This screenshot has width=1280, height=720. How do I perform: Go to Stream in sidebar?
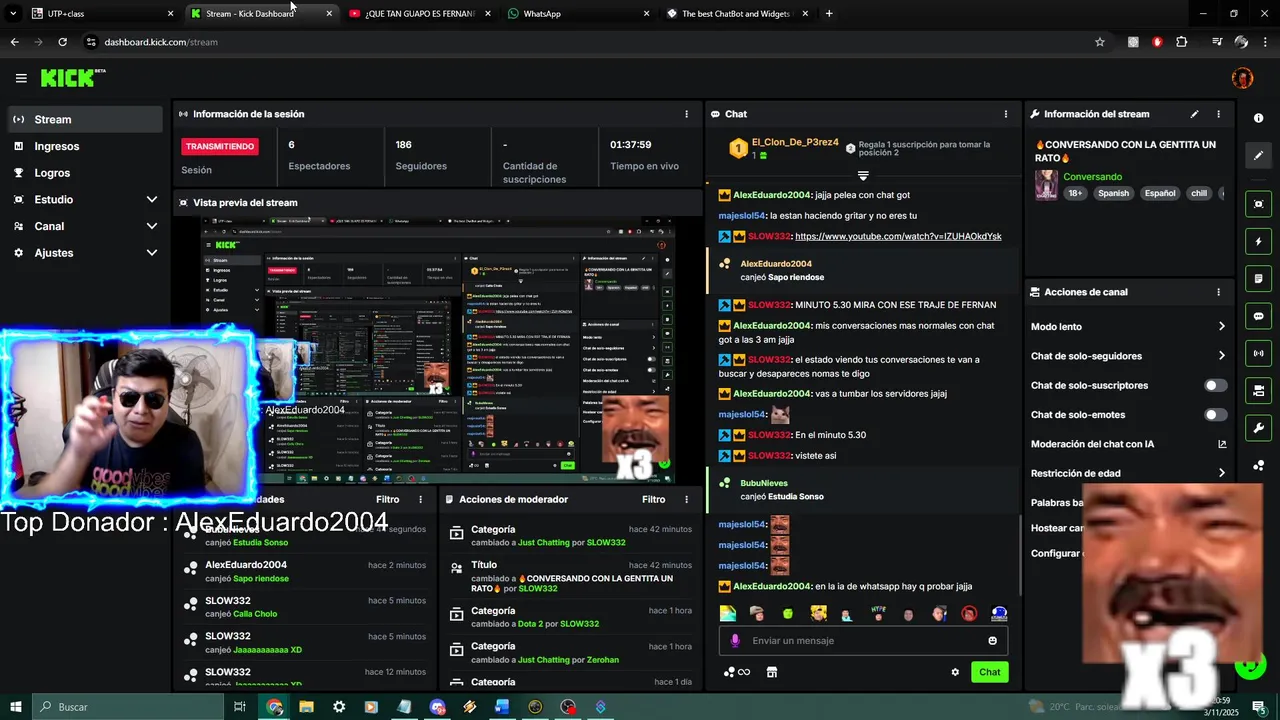pyautogui.click(x=85, y=119)
